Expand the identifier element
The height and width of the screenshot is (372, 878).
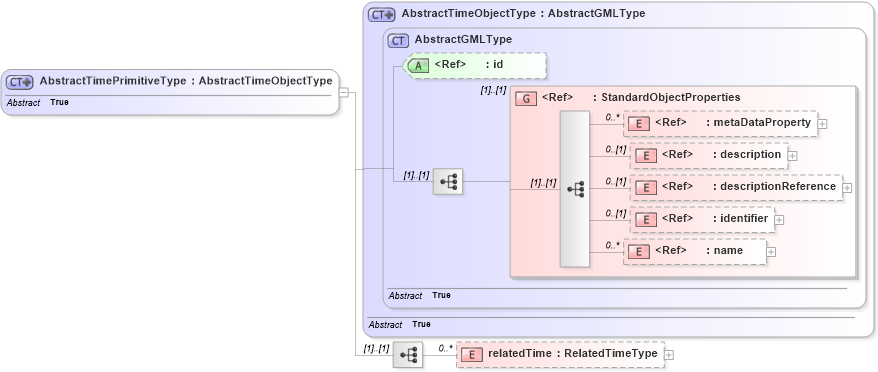[779, 220]
